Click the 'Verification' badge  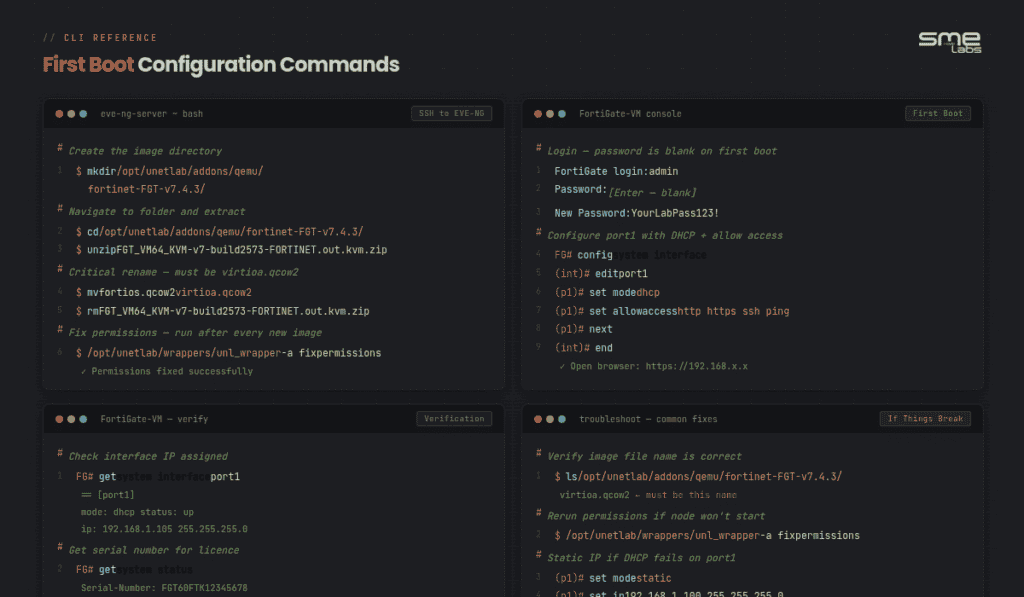click(454, 419)
